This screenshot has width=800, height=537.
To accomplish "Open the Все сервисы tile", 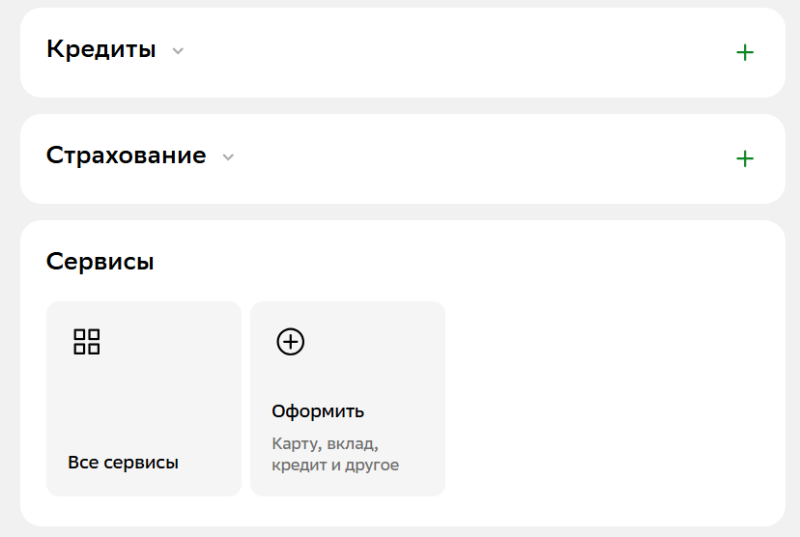I will tap(144, 398).
